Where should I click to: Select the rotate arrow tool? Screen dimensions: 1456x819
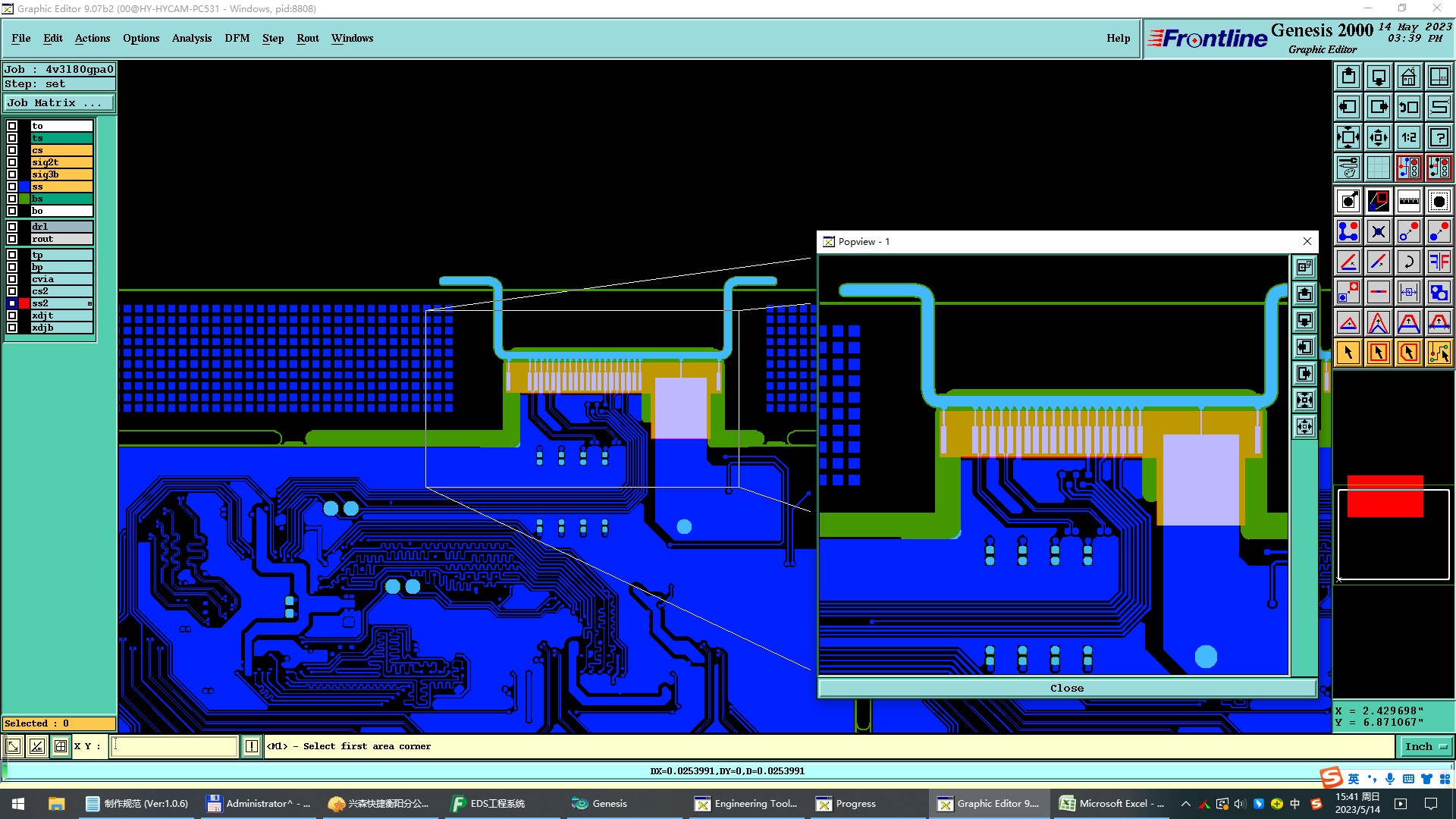(1408, 262)
